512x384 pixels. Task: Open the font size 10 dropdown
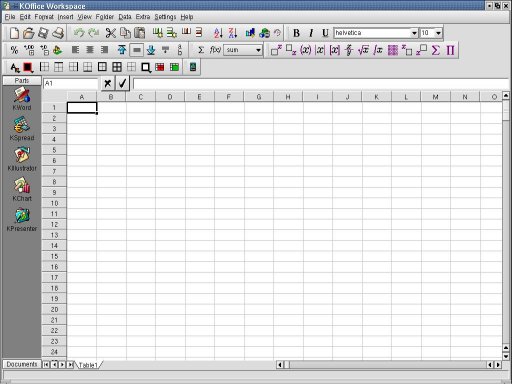tap(438, 33)
